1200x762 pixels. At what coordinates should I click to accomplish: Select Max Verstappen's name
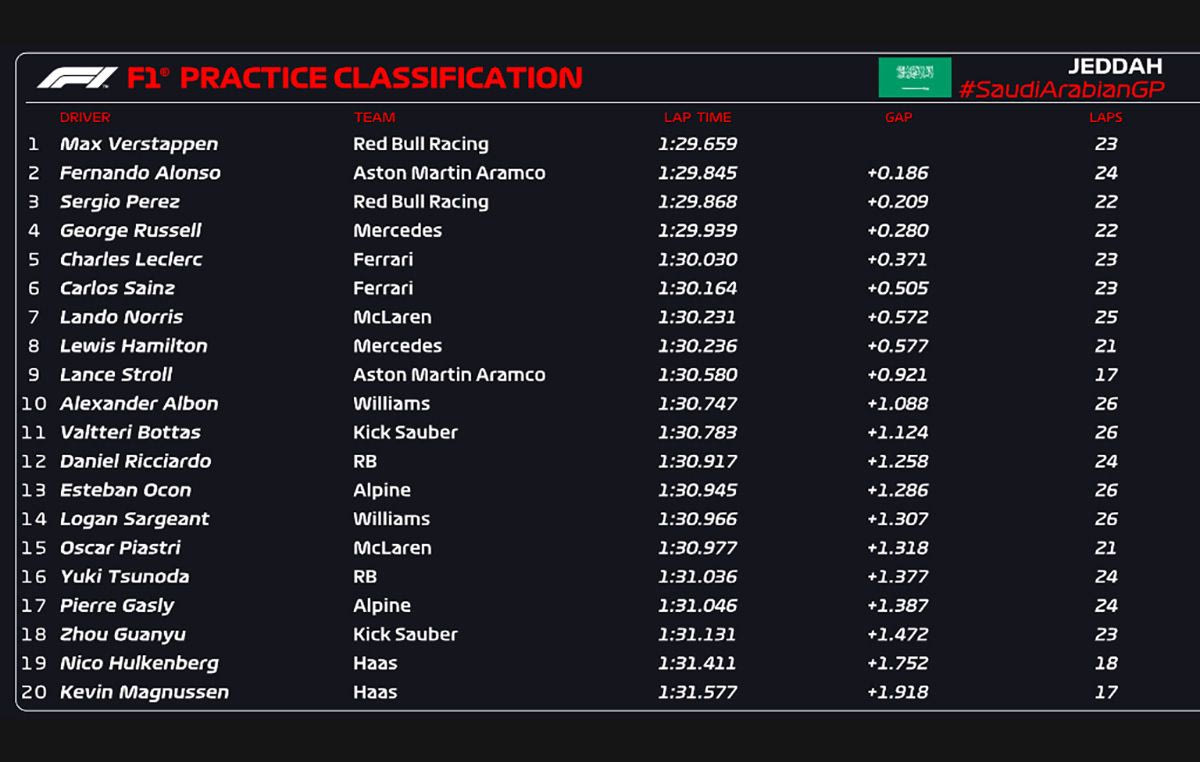139,144
